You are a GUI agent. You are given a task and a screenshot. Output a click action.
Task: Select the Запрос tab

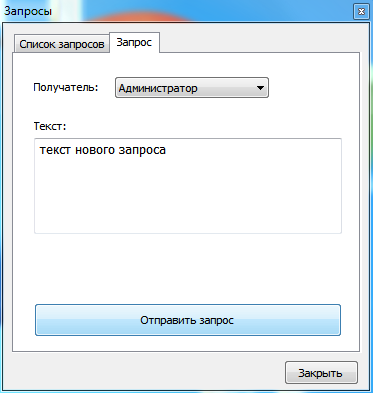(x=134, y=42)
